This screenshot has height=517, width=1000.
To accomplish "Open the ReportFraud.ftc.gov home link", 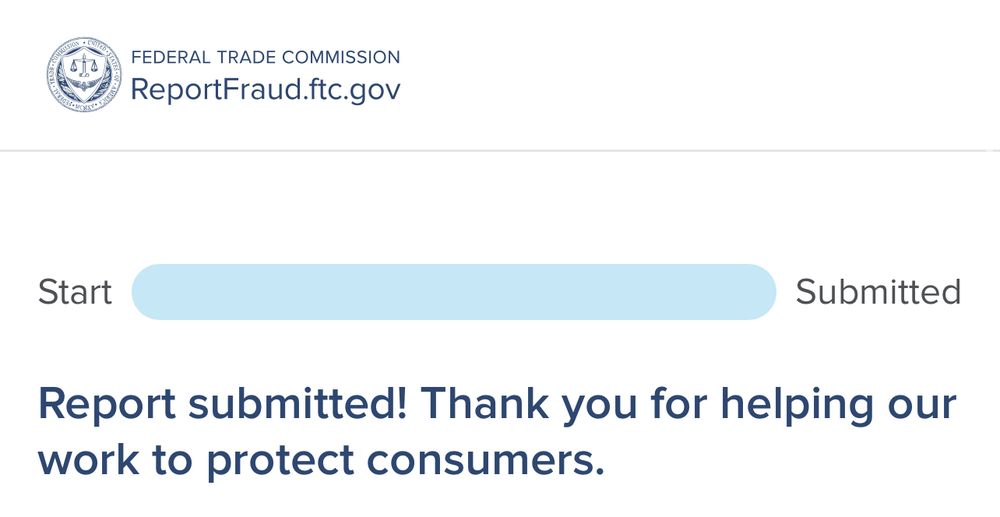I will [x=266, y=89].
